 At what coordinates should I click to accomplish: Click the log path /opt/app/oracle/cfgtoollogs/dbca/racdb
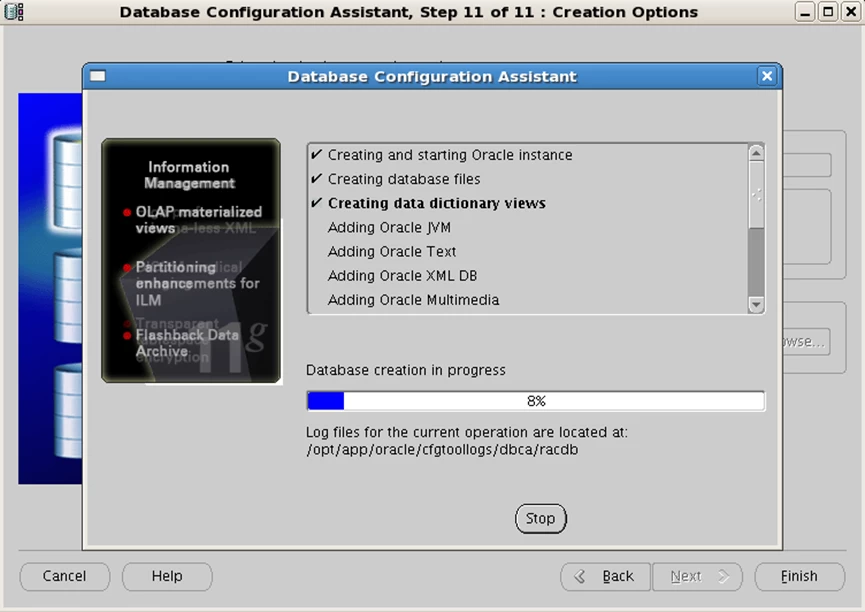pyautogui.click(x=442, y=450)
